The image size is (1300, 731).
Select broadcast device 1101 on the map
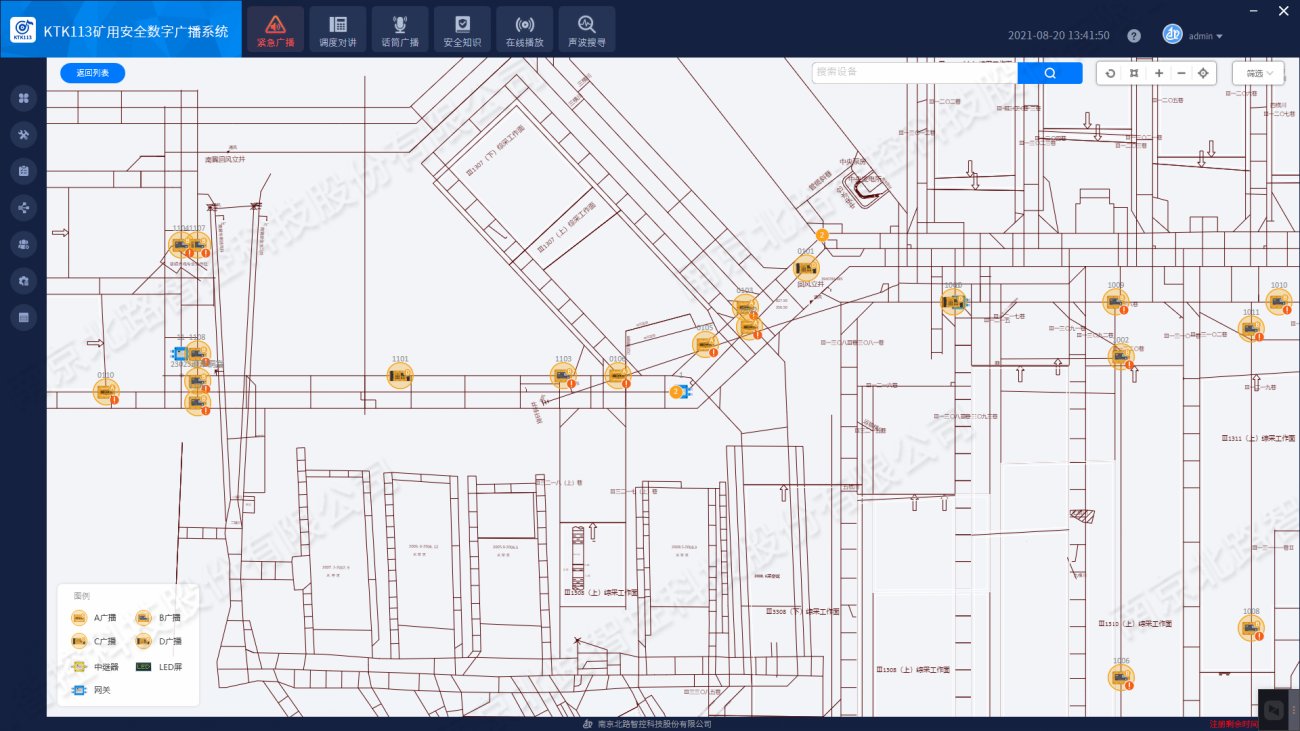coord(400,376)
